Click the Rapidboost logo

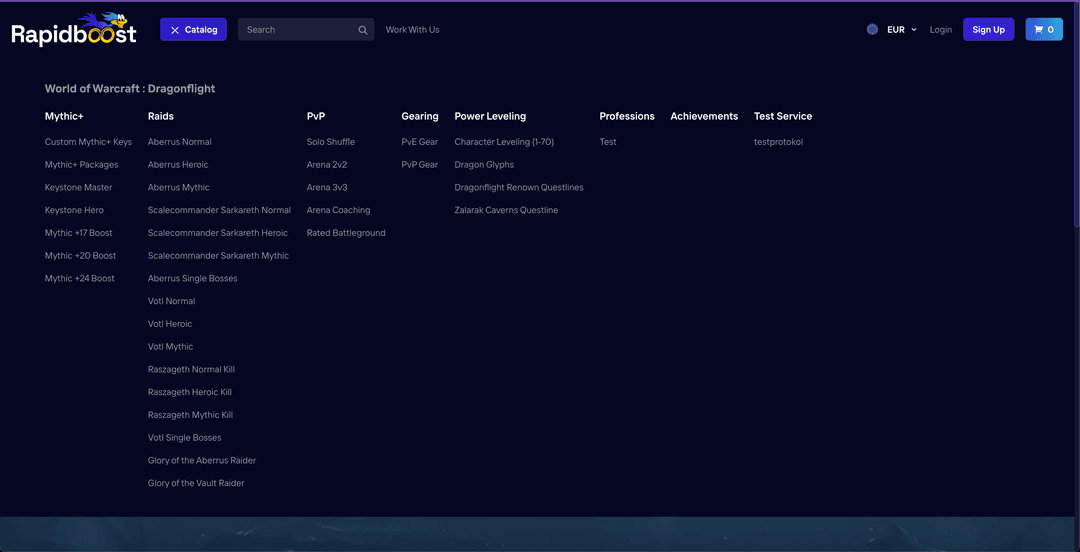point(73,30)
